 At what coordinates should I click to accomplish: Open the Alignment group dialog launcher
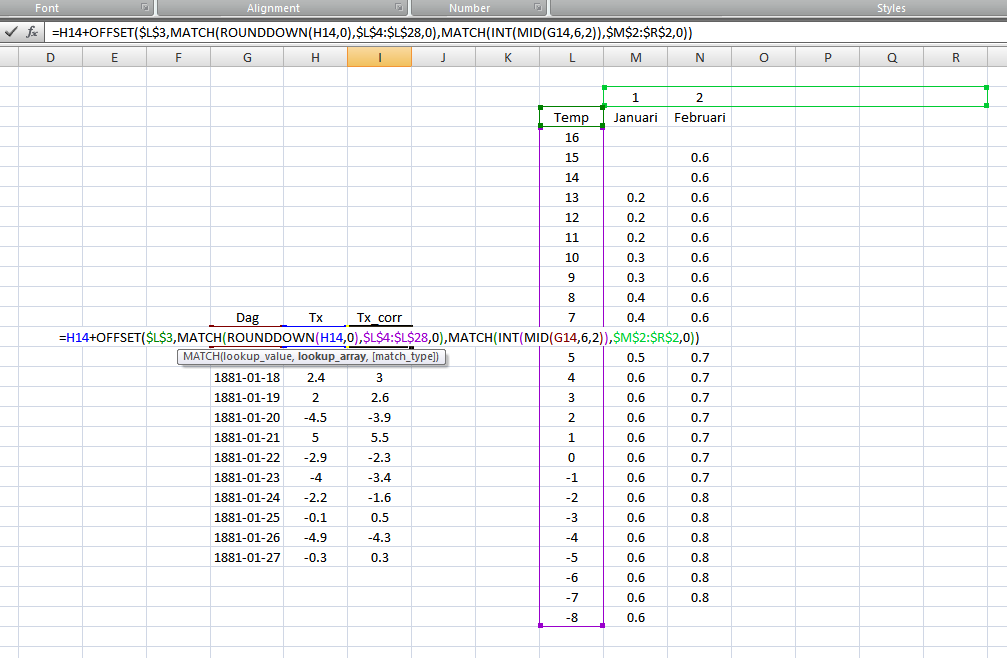[400, 8]
